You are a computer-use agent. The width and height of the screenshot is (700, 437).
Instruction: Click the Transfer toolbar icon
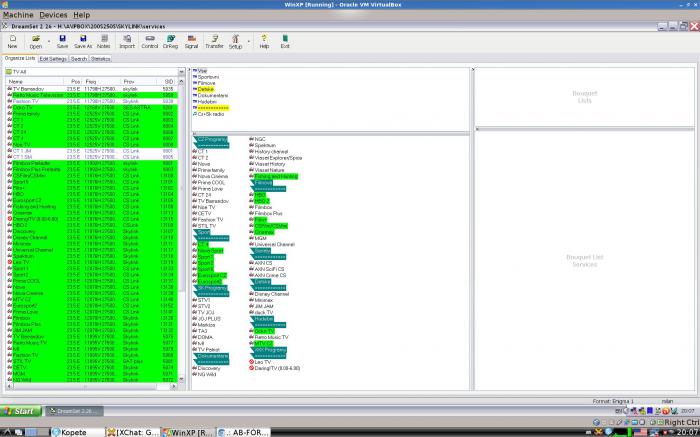pos(214,42)
